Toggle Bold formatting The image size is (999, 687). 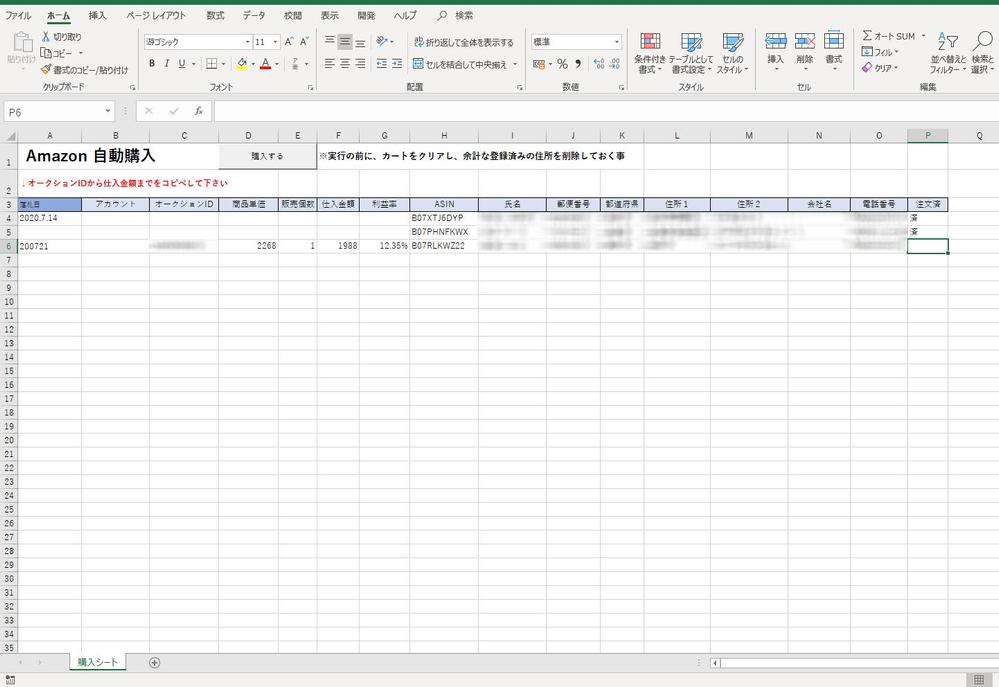coord(152,64)
